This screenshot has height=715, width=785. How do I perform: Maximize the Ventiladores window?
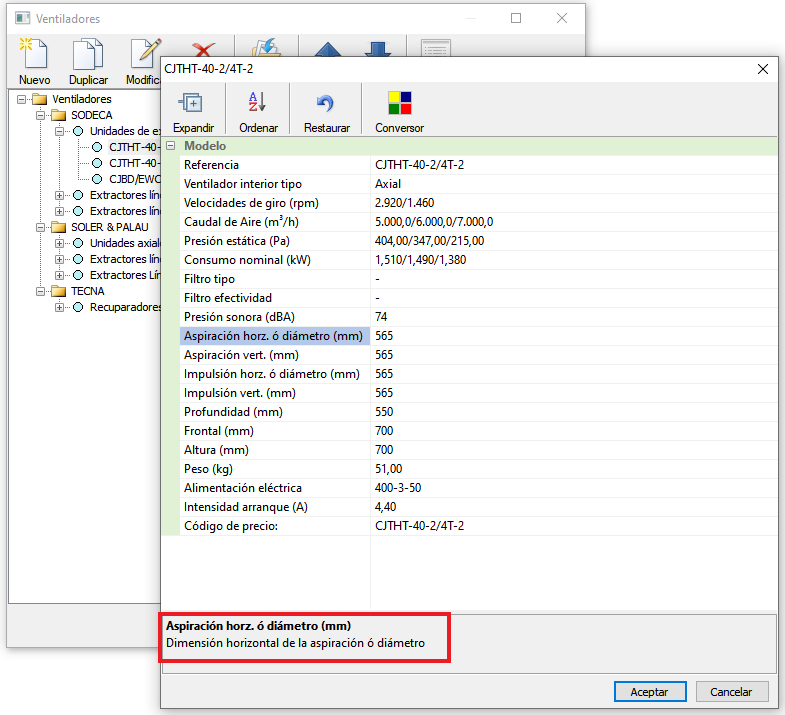pos(516,19)
